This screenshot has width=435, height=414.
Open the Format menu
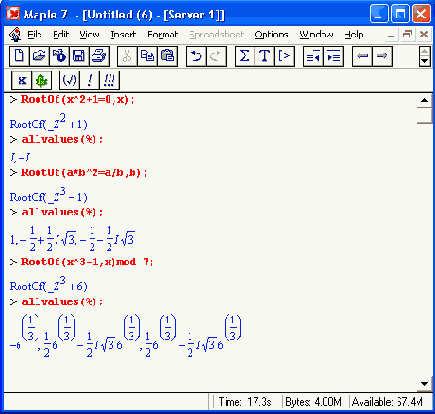[x=163, y=34]
